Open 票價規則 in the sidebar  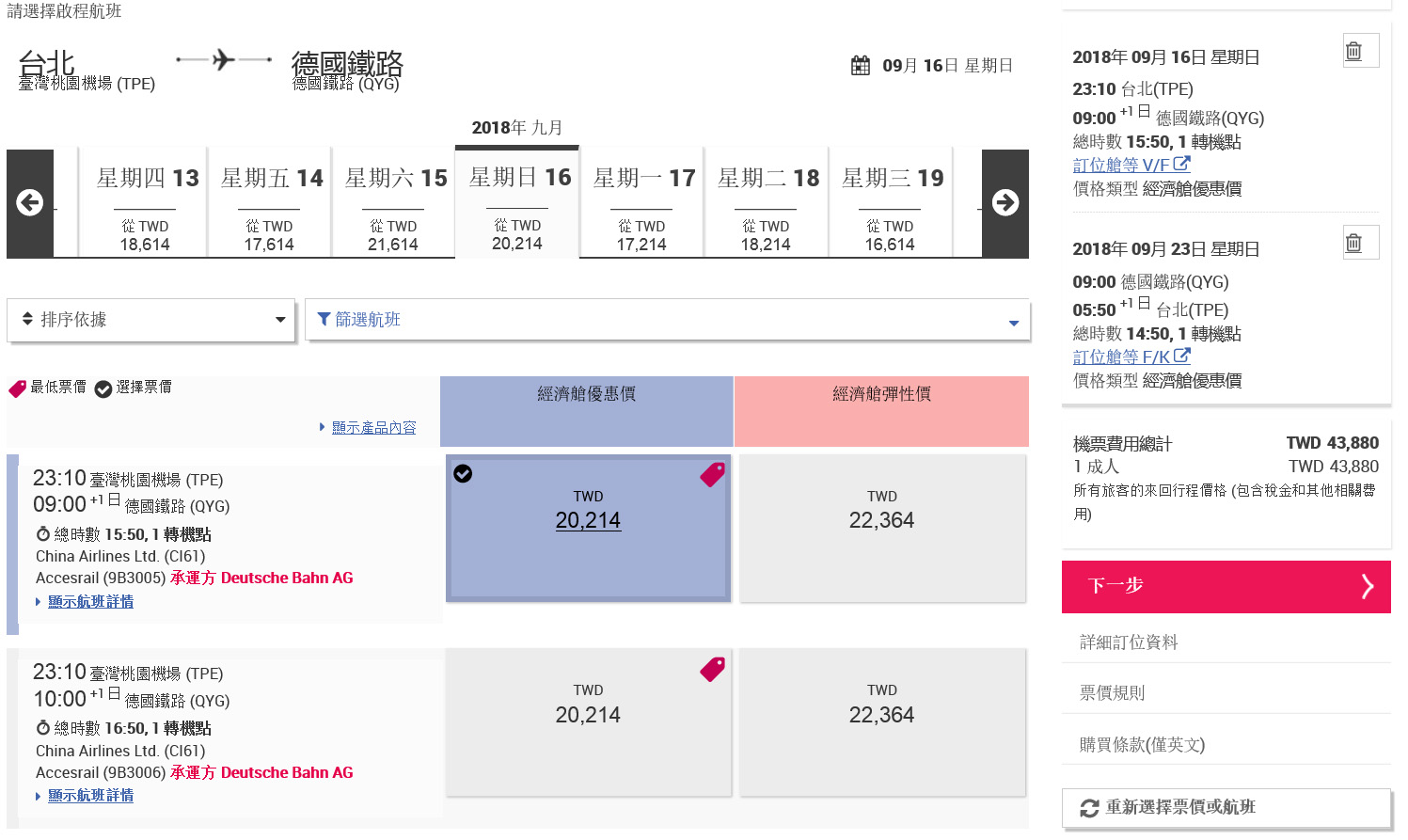click(1113, 693)
